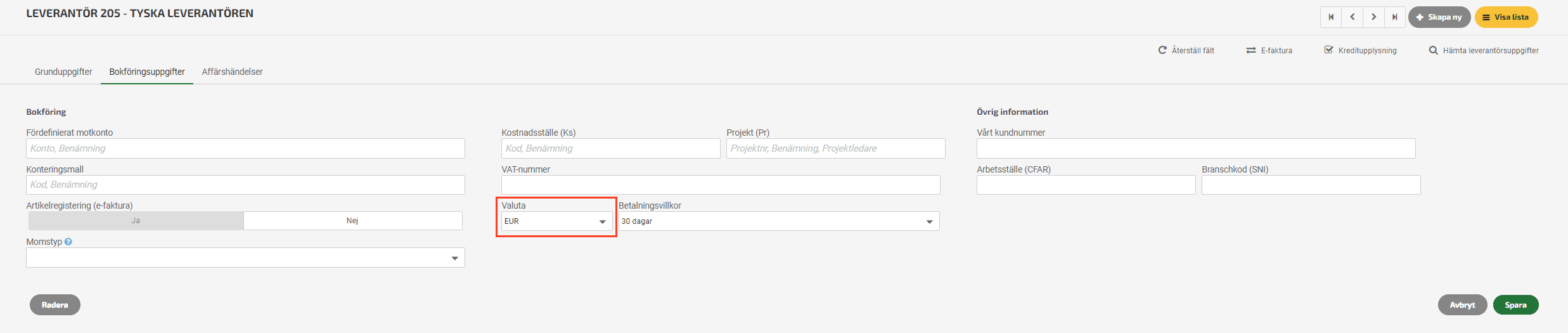
Task: Go to the first supplier record
Action: coord(1331,17)
